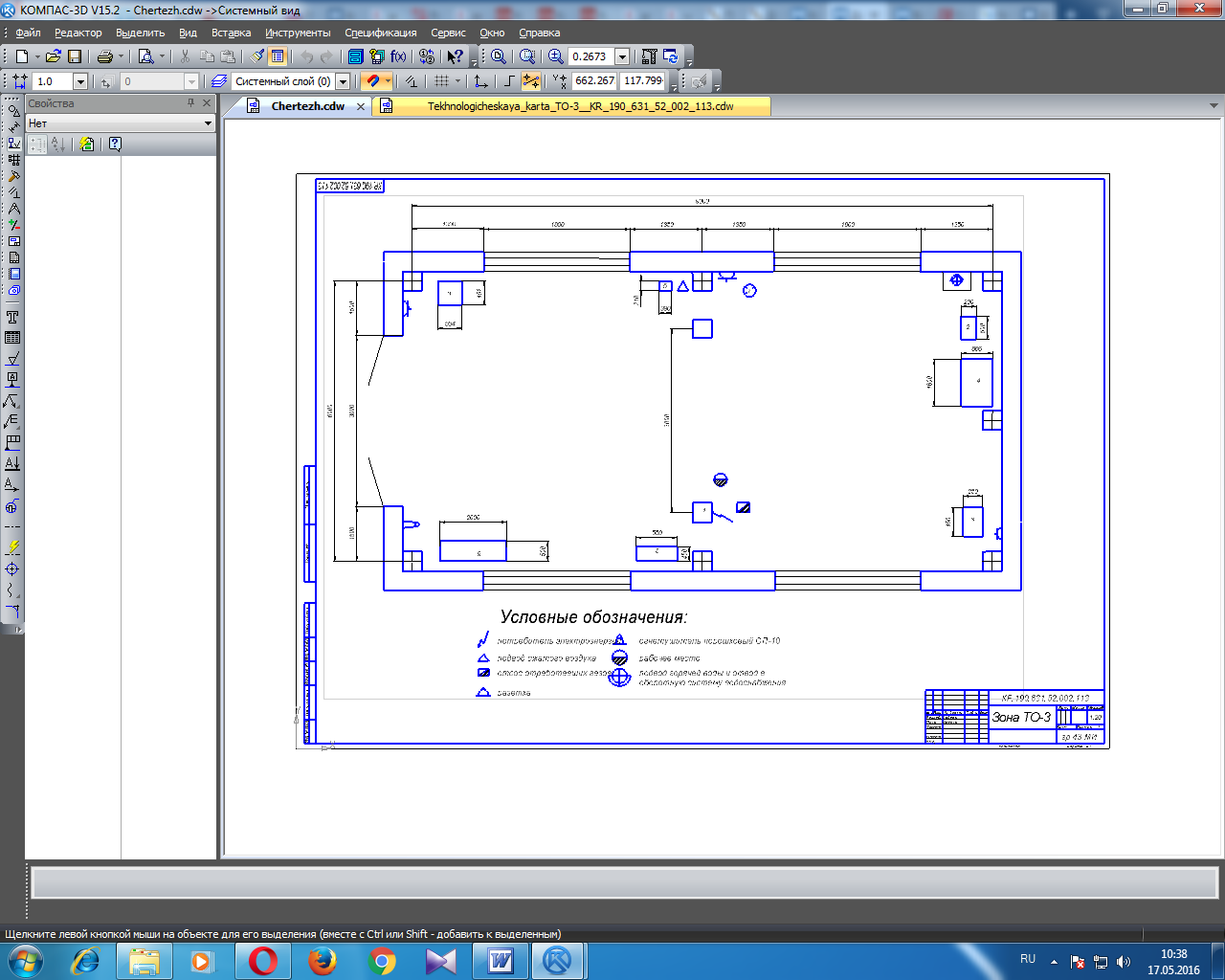The image size is (1225, 980).
Task: Launch Opera from the taskbar
Action: tap(263, 961)
